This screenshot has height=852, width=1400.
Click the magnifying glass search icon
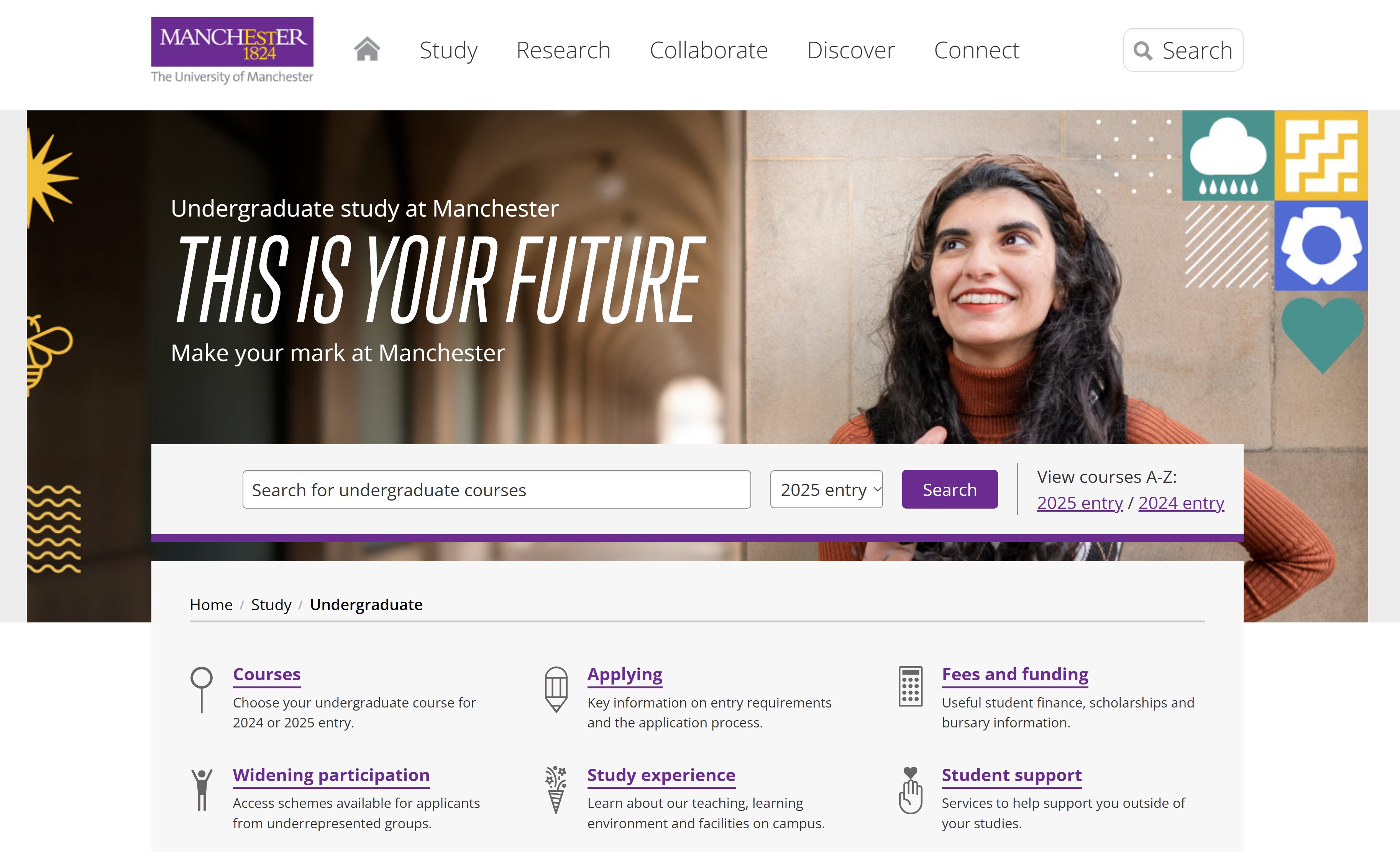(1142, 51)
